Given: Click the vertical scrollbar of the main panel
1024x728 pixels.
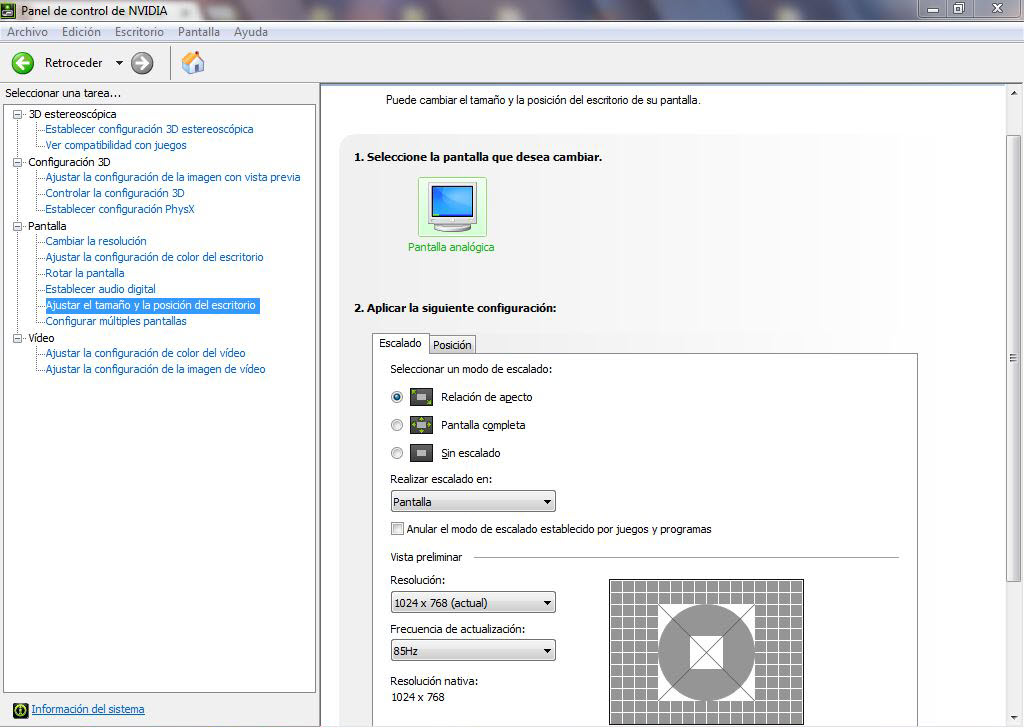Looking at the screenshot, I should click(x=1014, y=357).
